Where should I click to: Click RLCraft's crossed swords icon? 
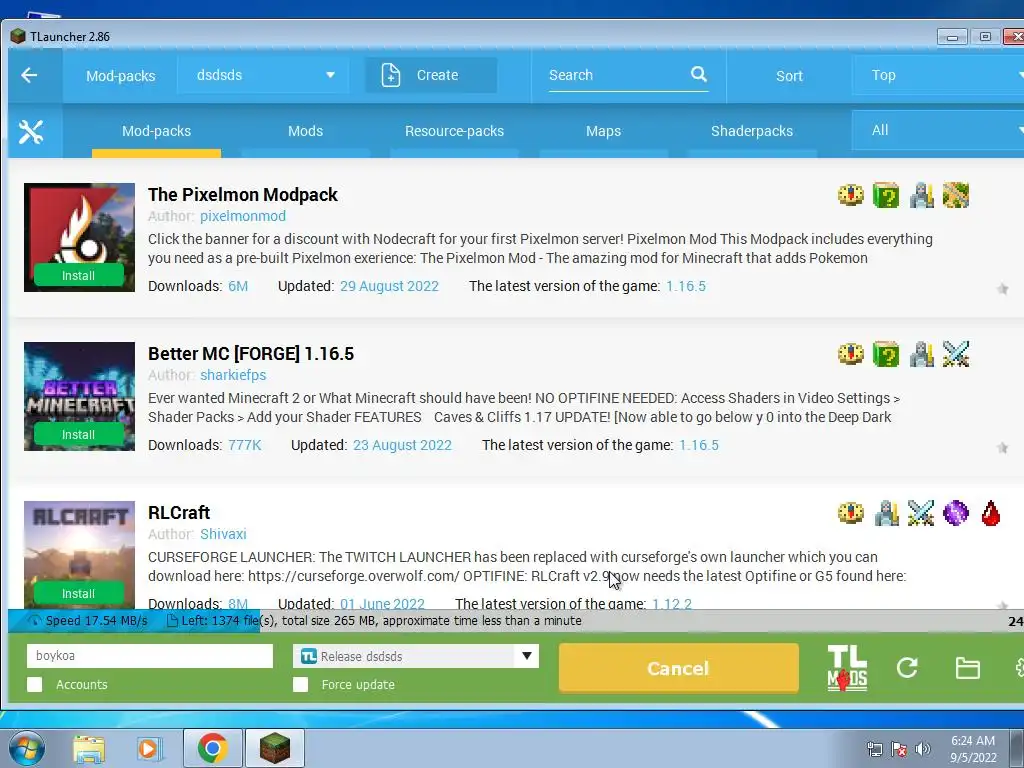(921, 513)
